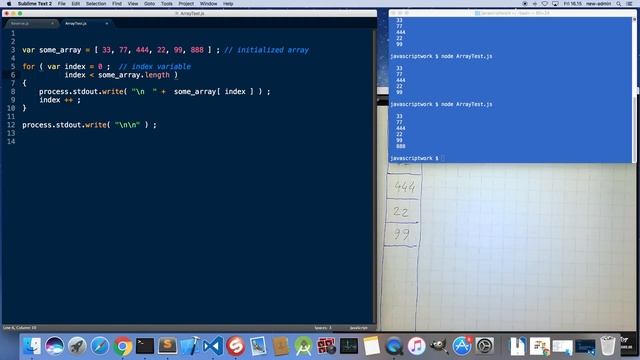Open the Help menu

tap(228, 4)
